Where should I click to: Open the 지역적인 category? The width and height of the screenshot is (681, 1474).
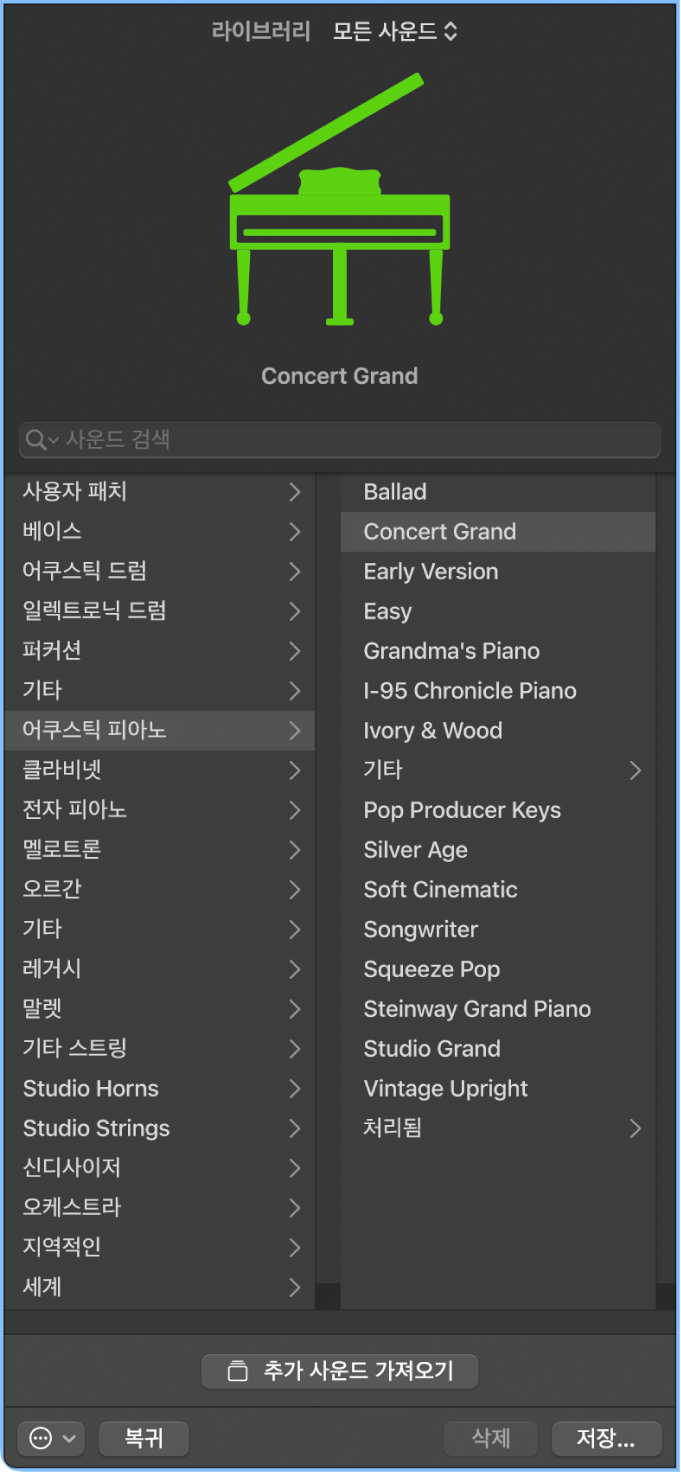160,1248
